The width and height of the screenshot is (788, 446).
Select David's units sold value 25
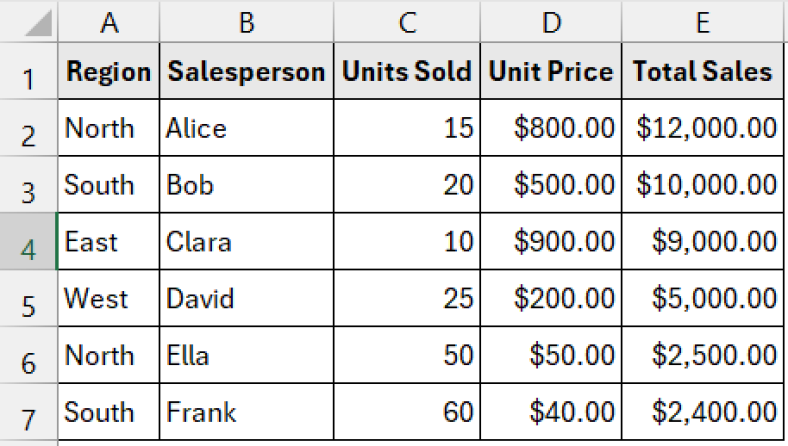tap(407, 298)
